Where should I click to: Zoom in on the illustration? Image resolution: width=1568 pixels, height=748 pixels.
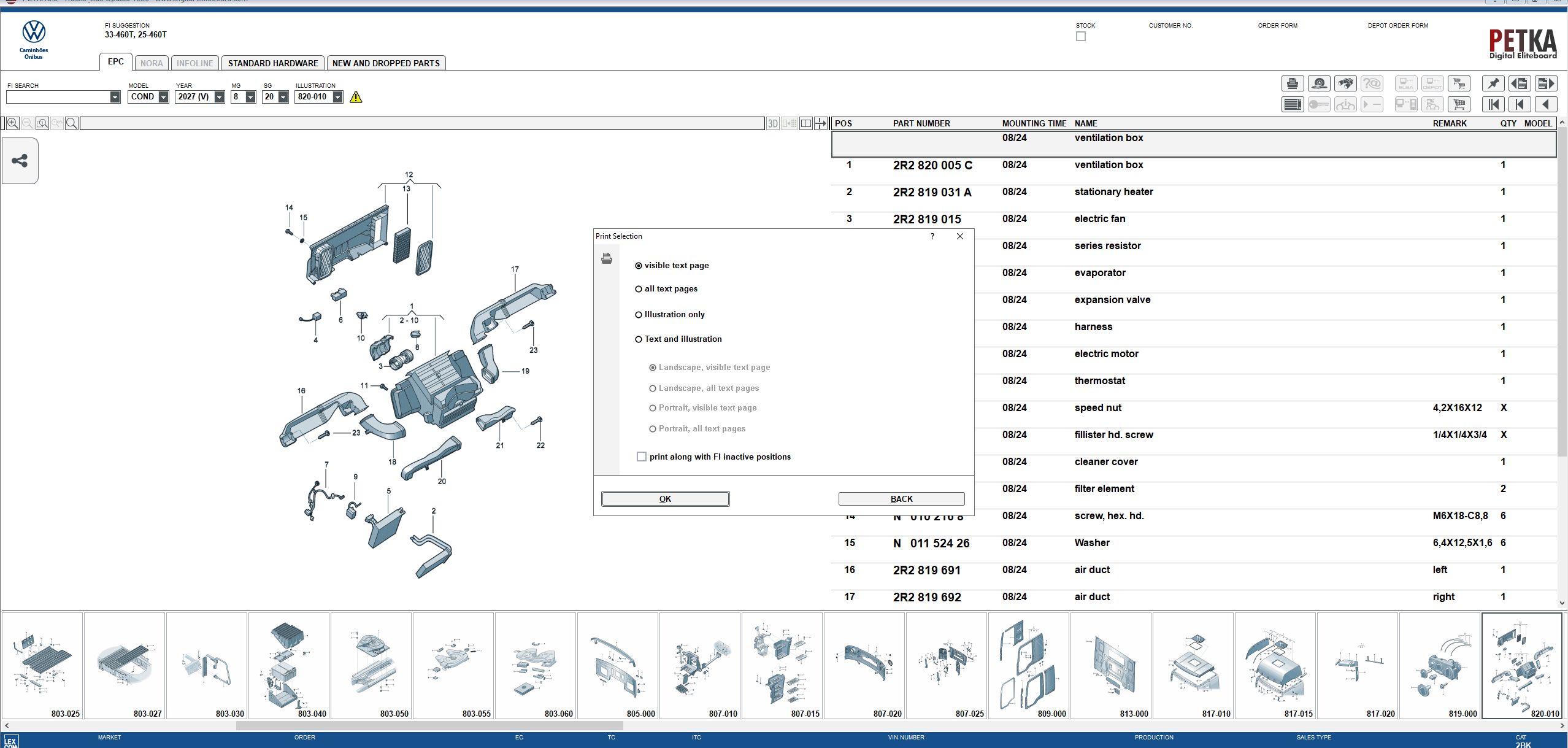12,123
